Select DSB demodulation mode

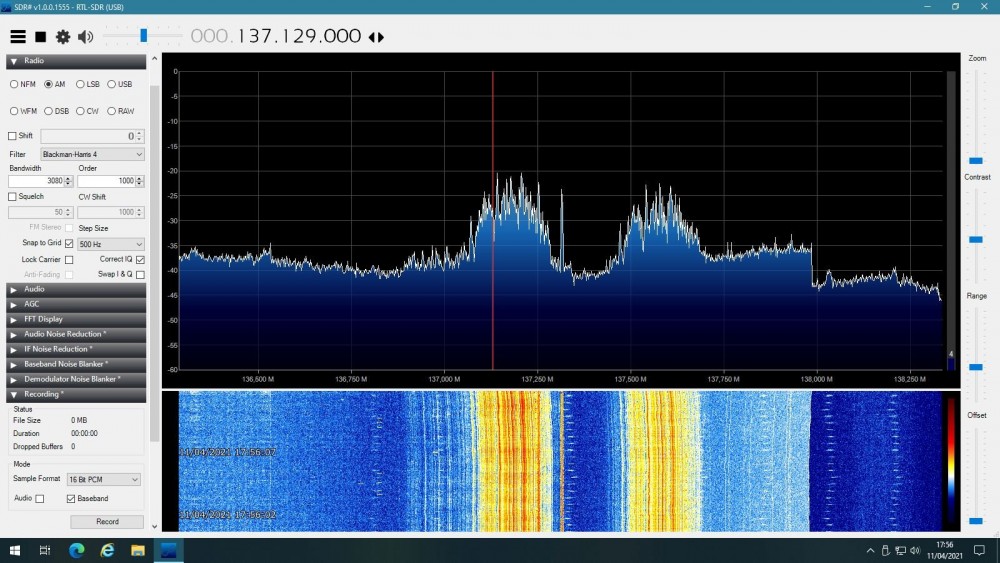pyautogui.click(x=48, y=111)
